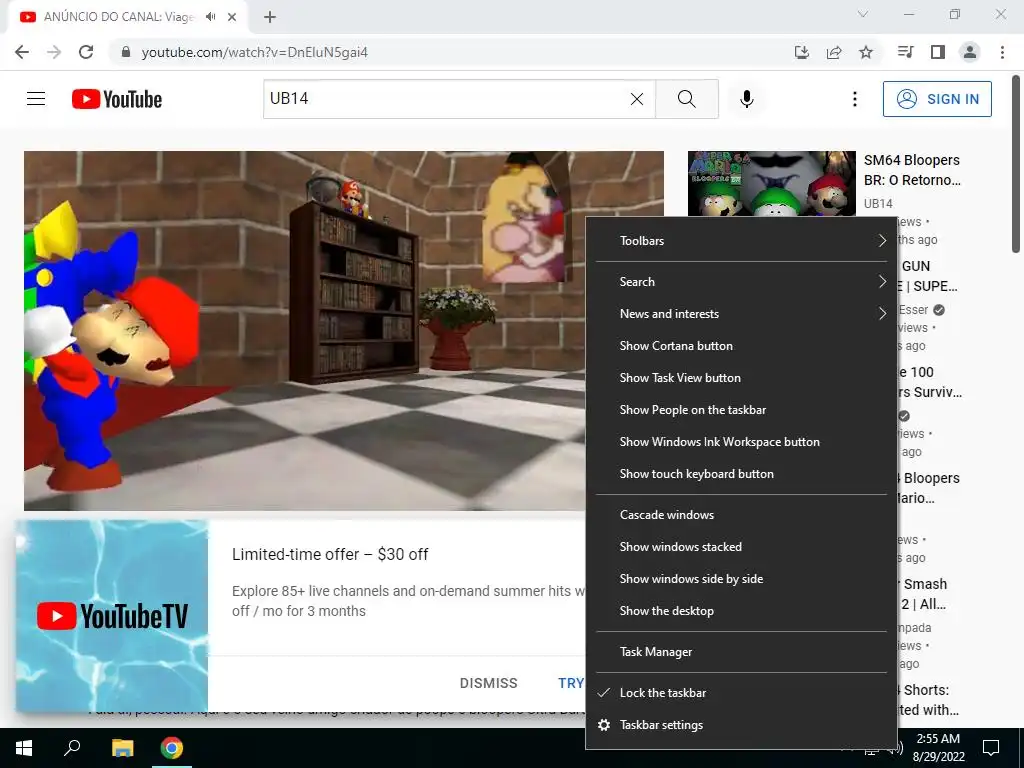Open SM64 Bloopers BR: O Retorno video title

click(912, 170)
